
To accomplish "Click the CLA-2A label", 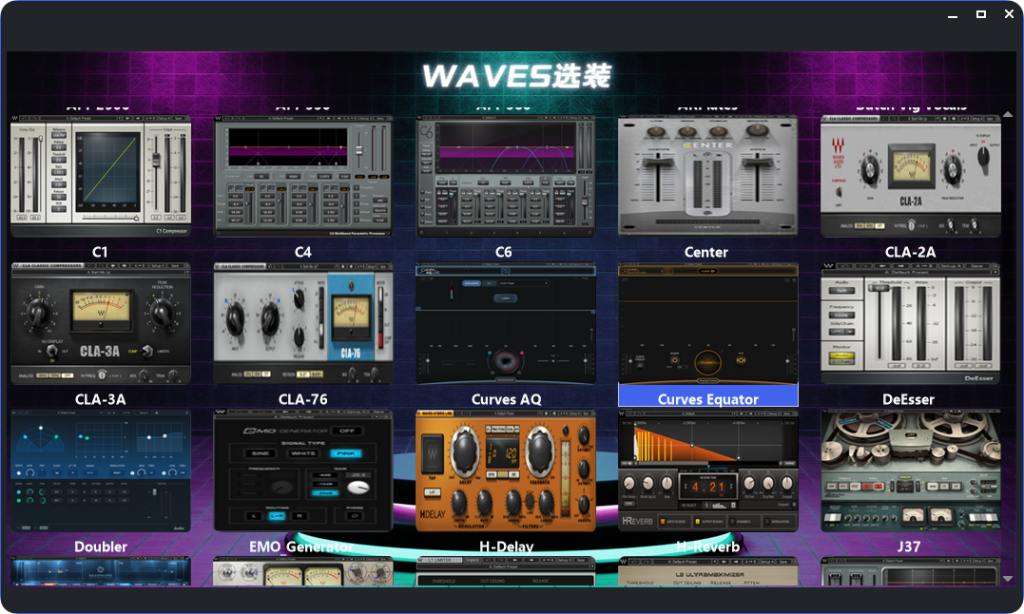I will [x=910, y=252].
